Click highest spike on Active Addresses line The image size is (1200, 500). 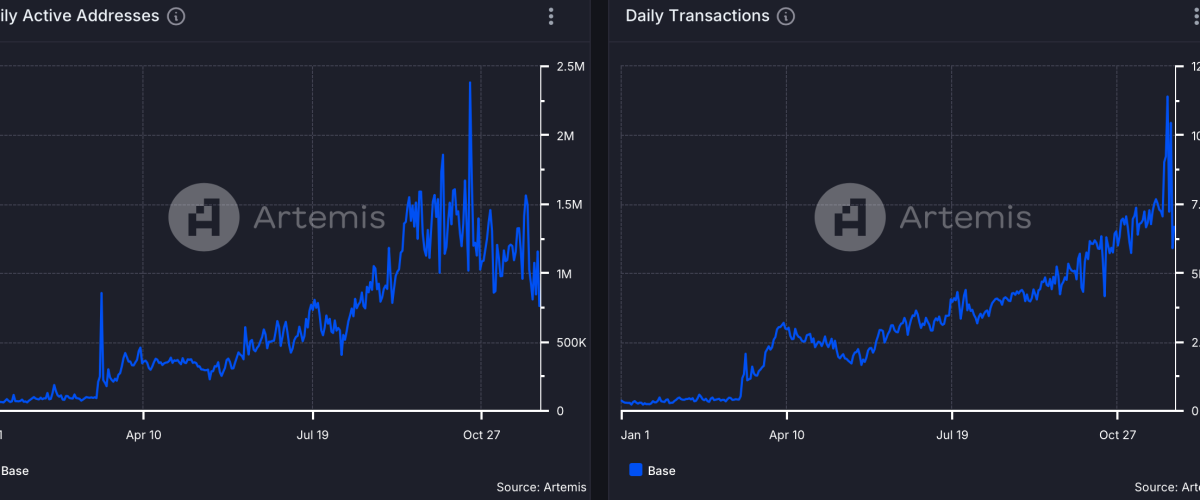pyautogui.click(x=470, y=83)
